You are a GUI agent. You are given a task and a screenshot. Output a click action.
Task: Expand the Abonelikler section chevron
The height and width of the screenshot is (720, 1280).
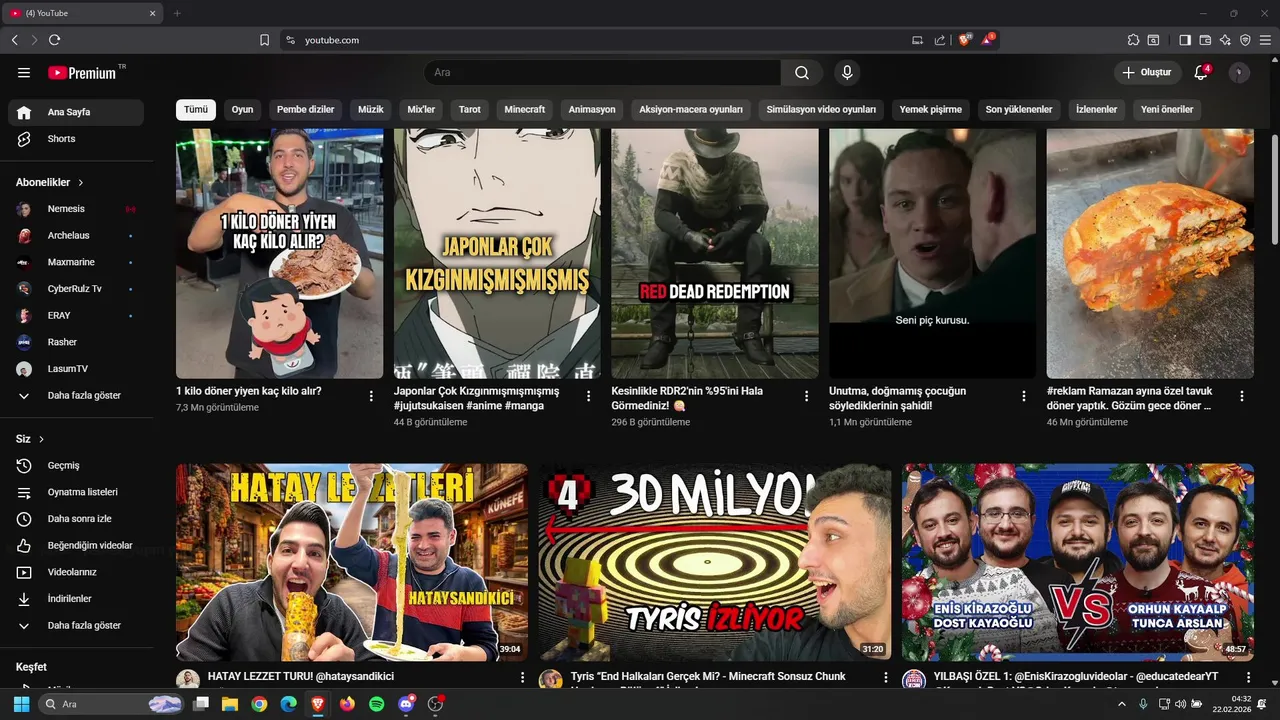pos(81,183)
